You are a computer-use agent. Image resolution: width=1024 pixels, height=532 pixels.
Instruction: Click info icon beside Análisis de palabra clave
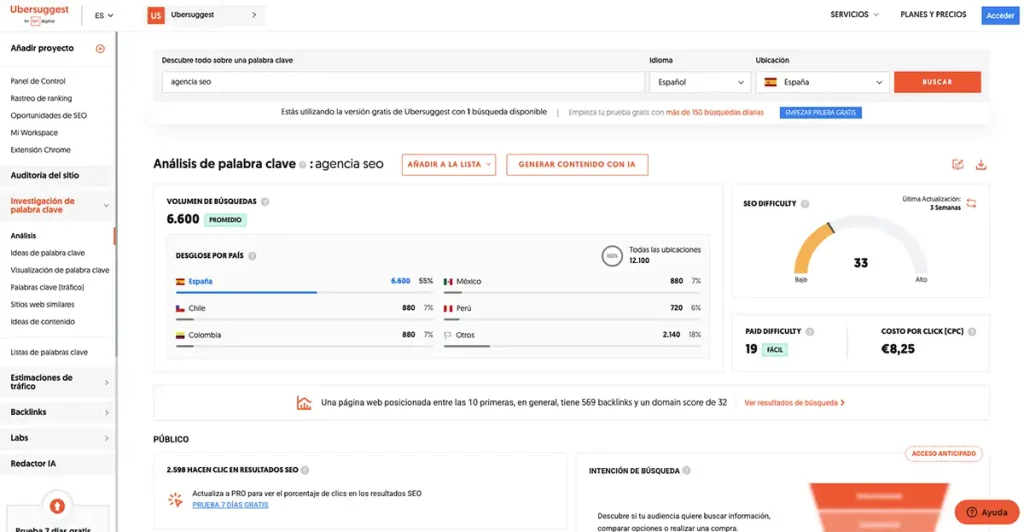(302, 165)
